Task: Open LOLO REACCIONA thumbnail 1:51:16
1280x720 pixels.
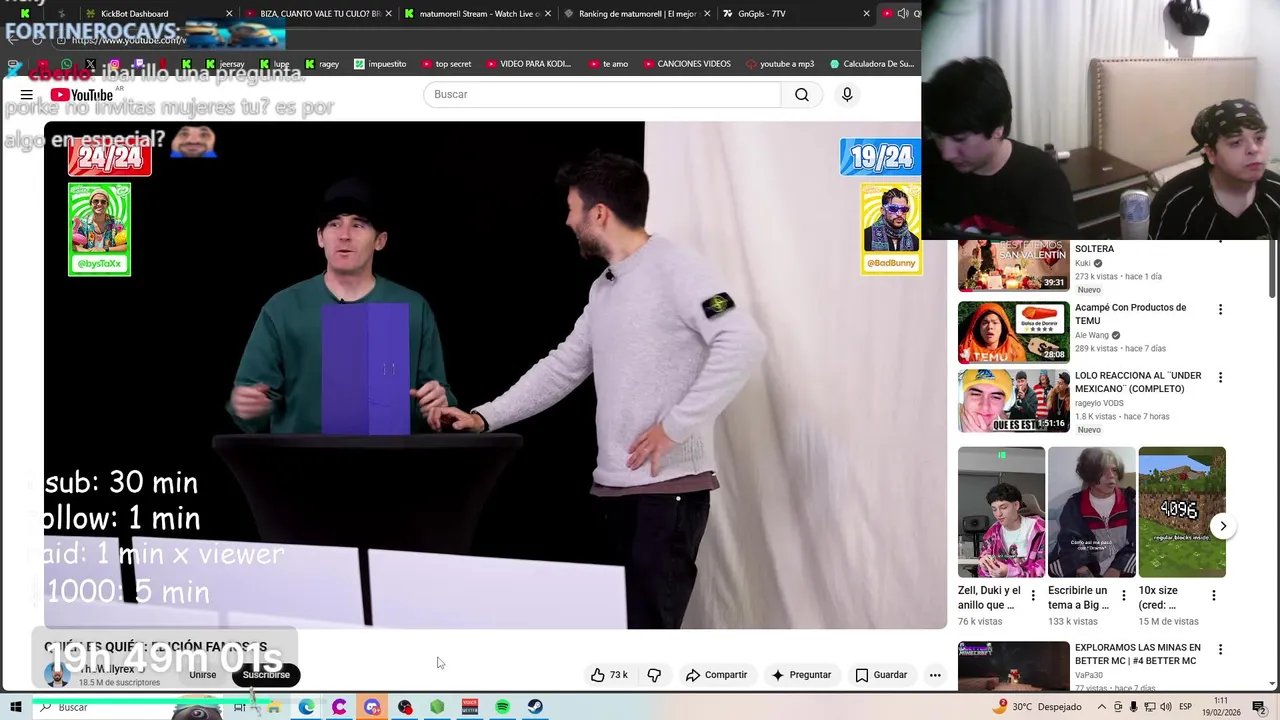Action: coord(1013,400)
